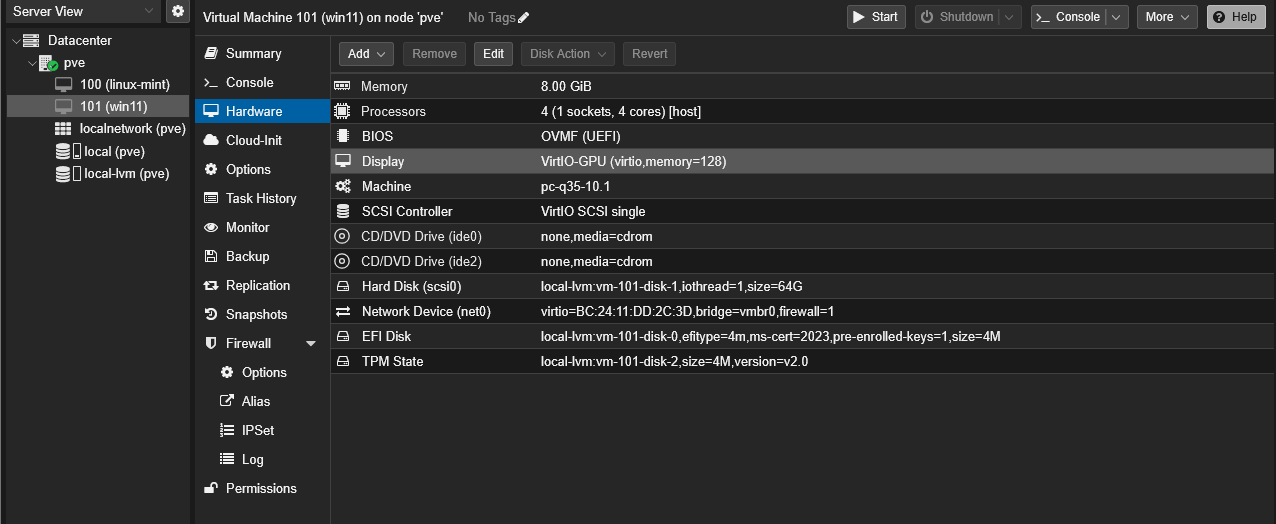The height and width of the screenshot is (524, 1276).
Task: Collapse the Datacenter tree node
Action: (16, 41)
